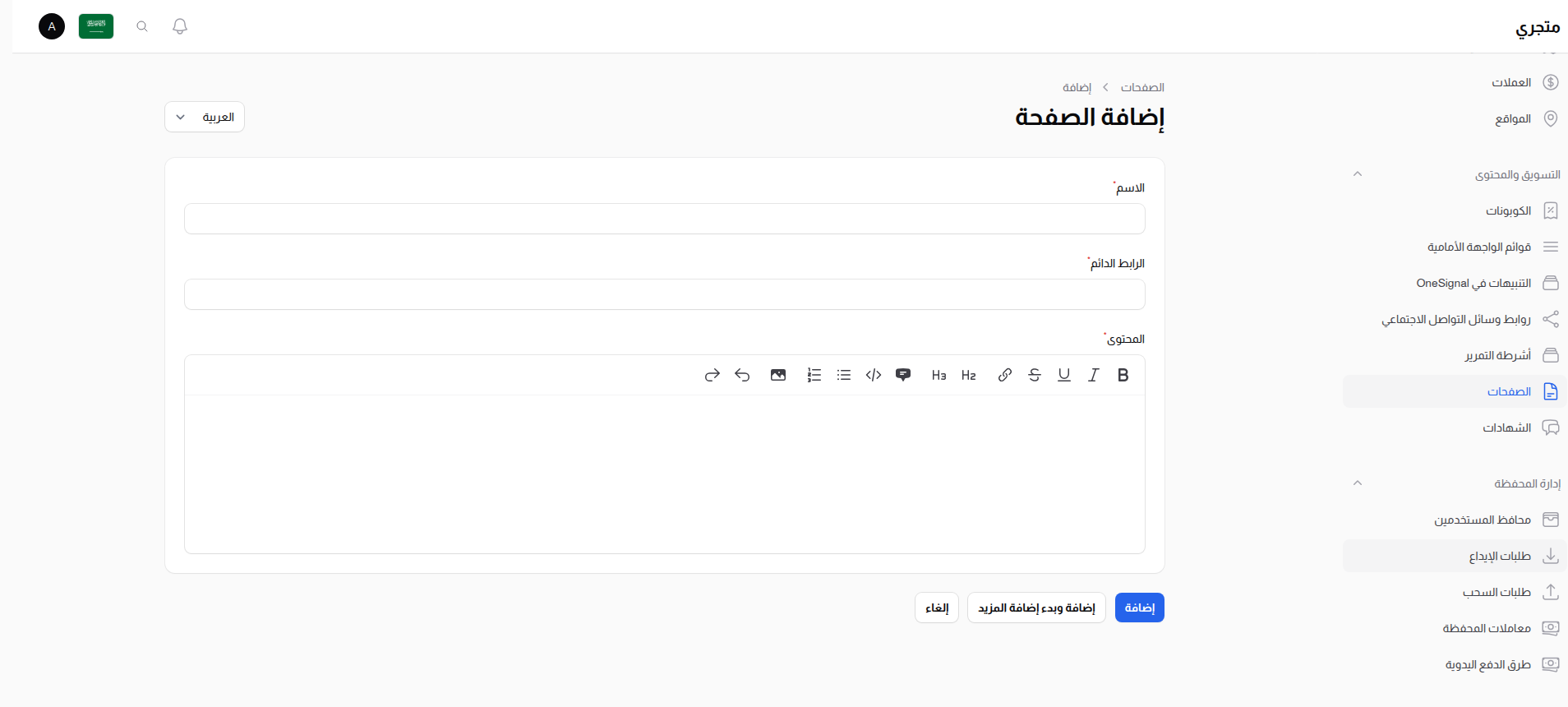Image resolution: width=1568 pixels, height=707 pixels.
Task: Open the search icon in the header
Action: point(142,26)
